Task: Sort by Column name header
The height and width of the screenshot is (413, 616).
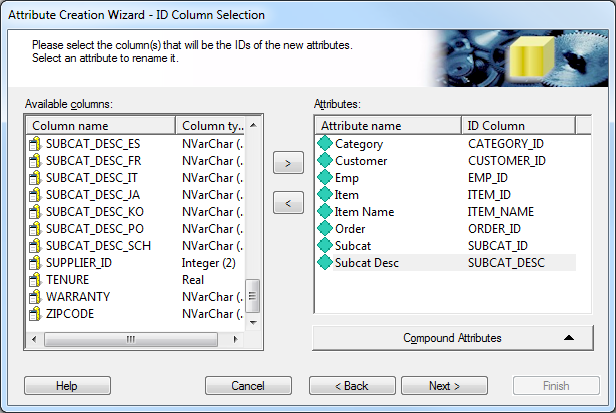Action: [x=100, y=126]
